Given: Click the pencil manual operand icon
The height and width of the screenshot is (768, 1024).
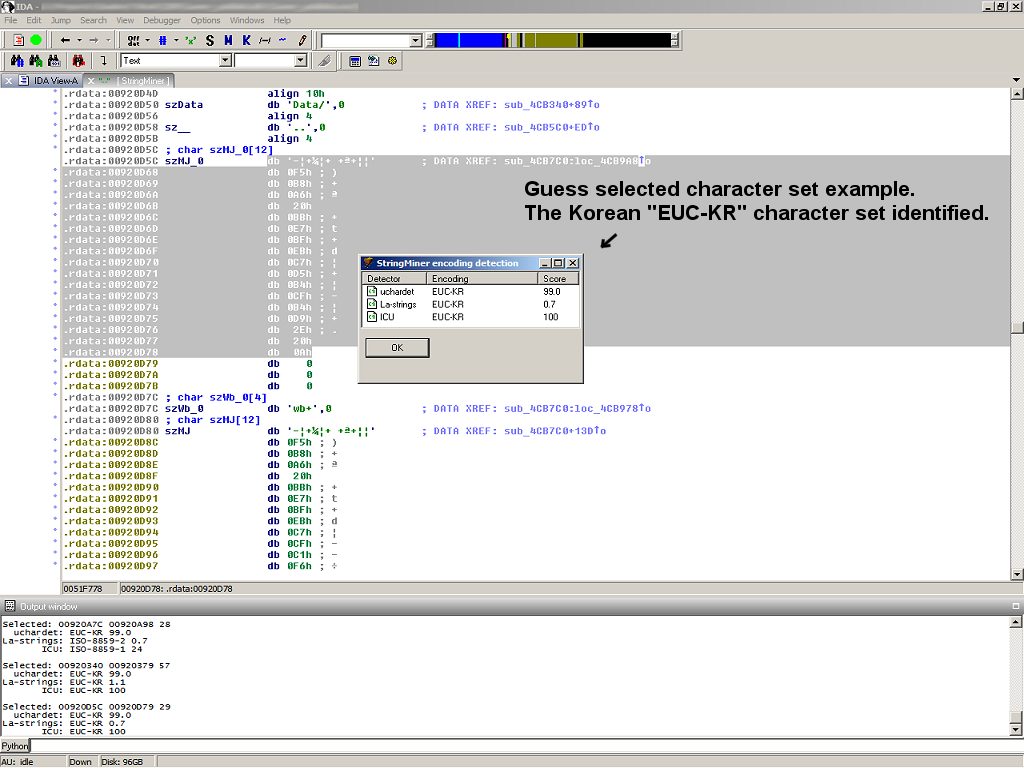Looking at the screenshot, I should pos(302,40).
